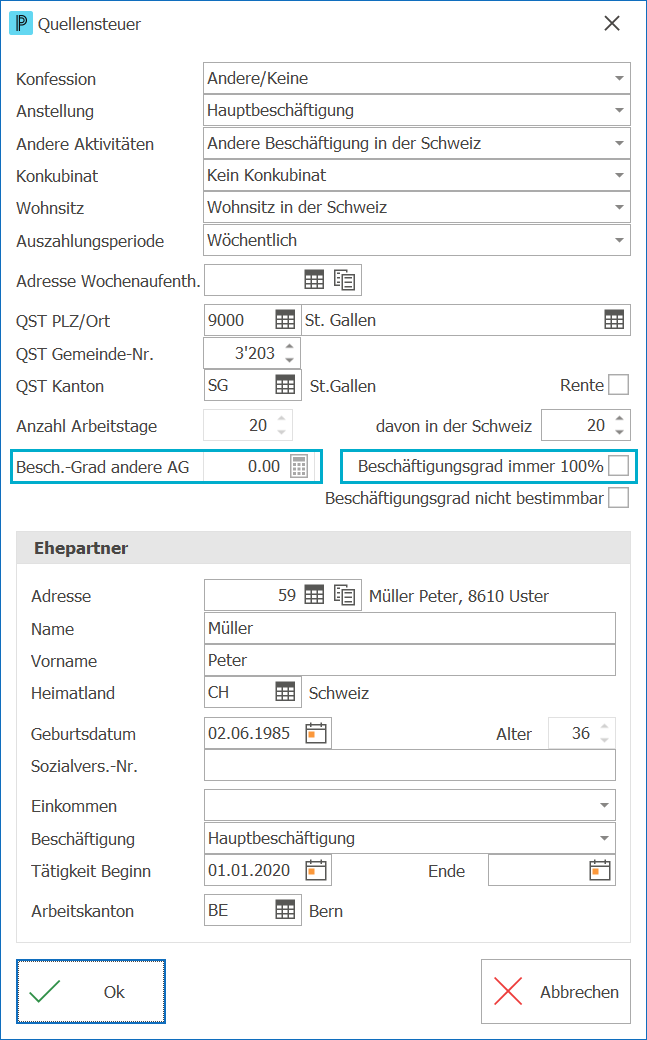Decrease davon in der Schweiz days
The image size is (647, 1040).
point(619,432)
